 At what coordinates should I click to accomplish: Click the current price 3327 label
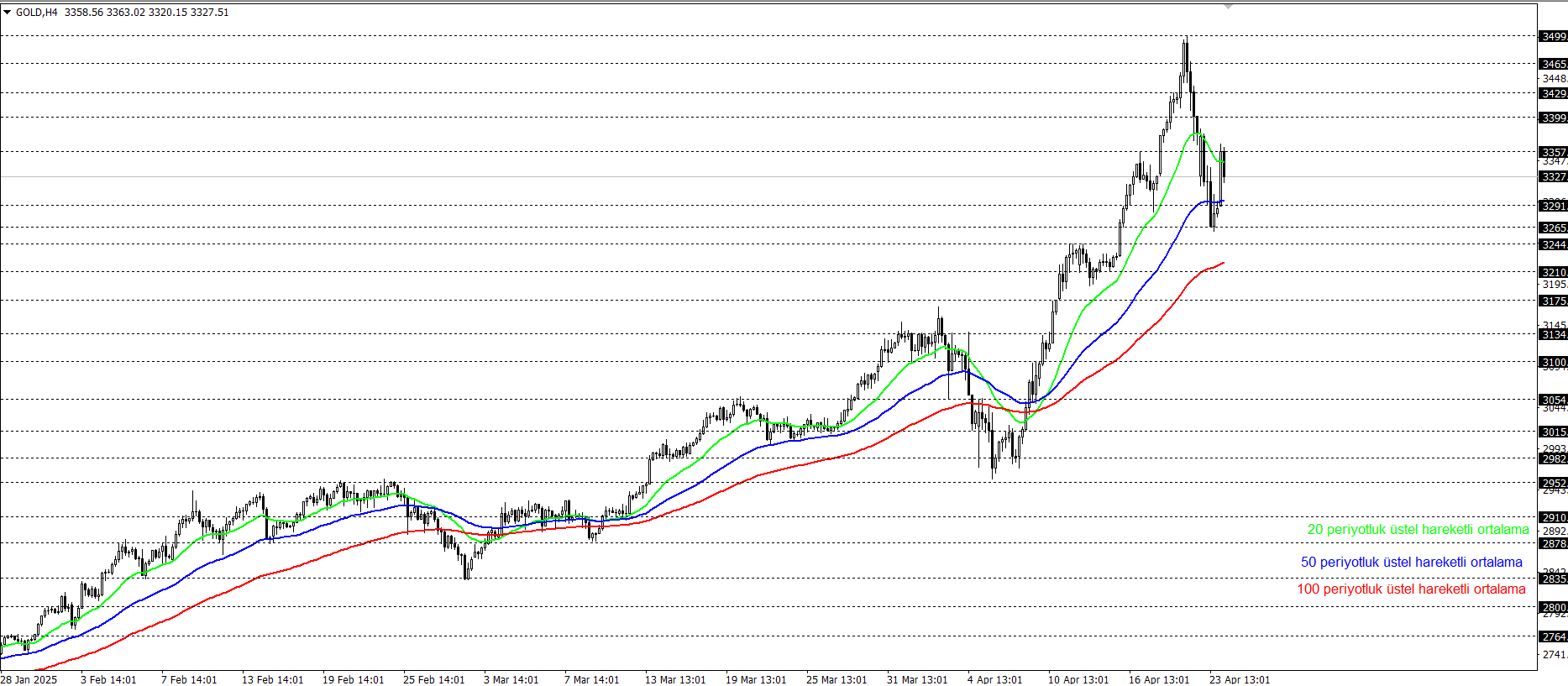(1553, 176)
